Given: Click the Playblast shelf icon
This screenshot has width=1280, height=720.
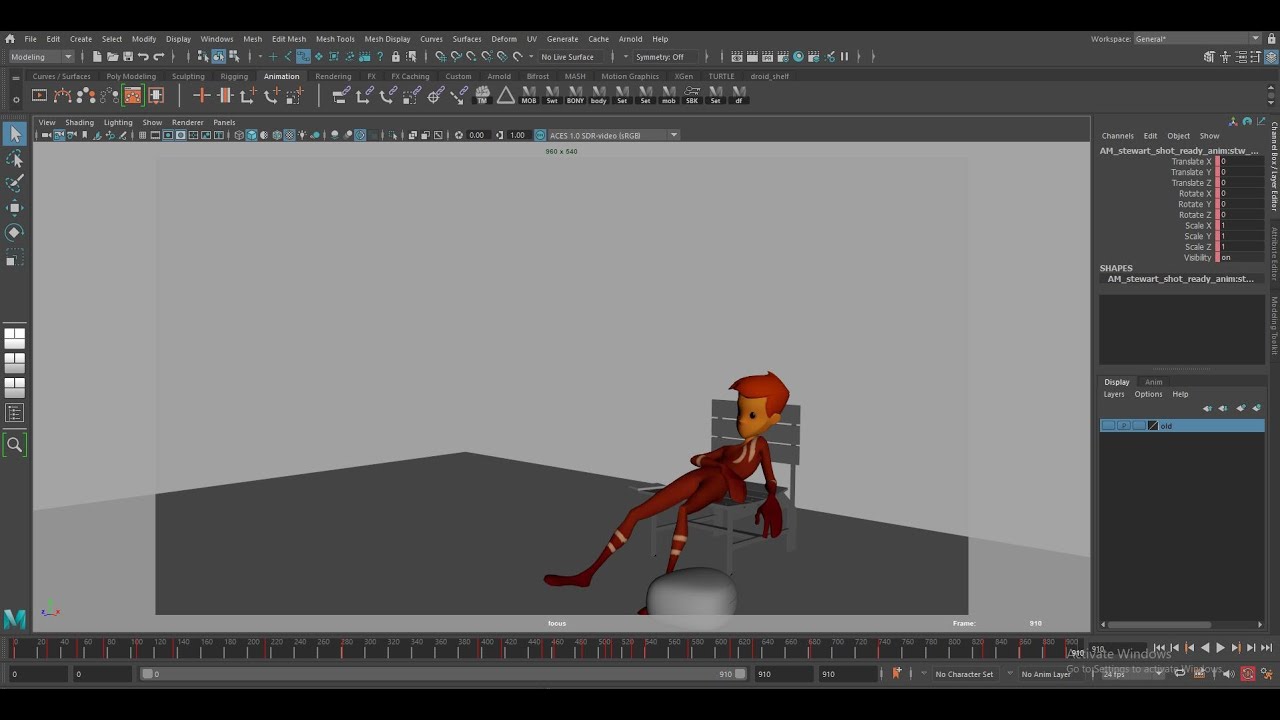Looking at the screenshot, I should (x=39, y=95).
